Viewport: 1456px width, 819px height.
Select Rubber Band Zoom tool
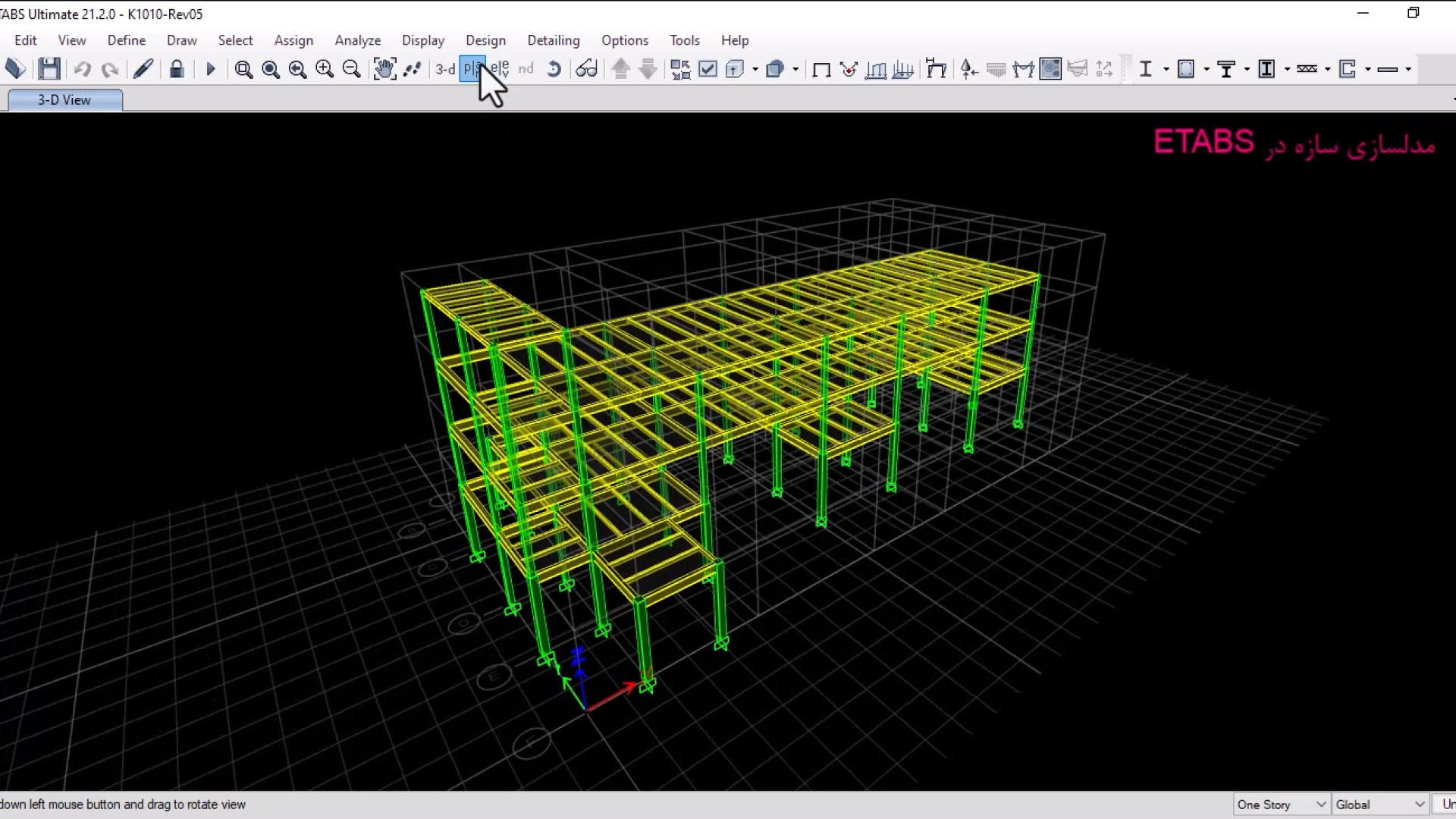coord(243,70)
